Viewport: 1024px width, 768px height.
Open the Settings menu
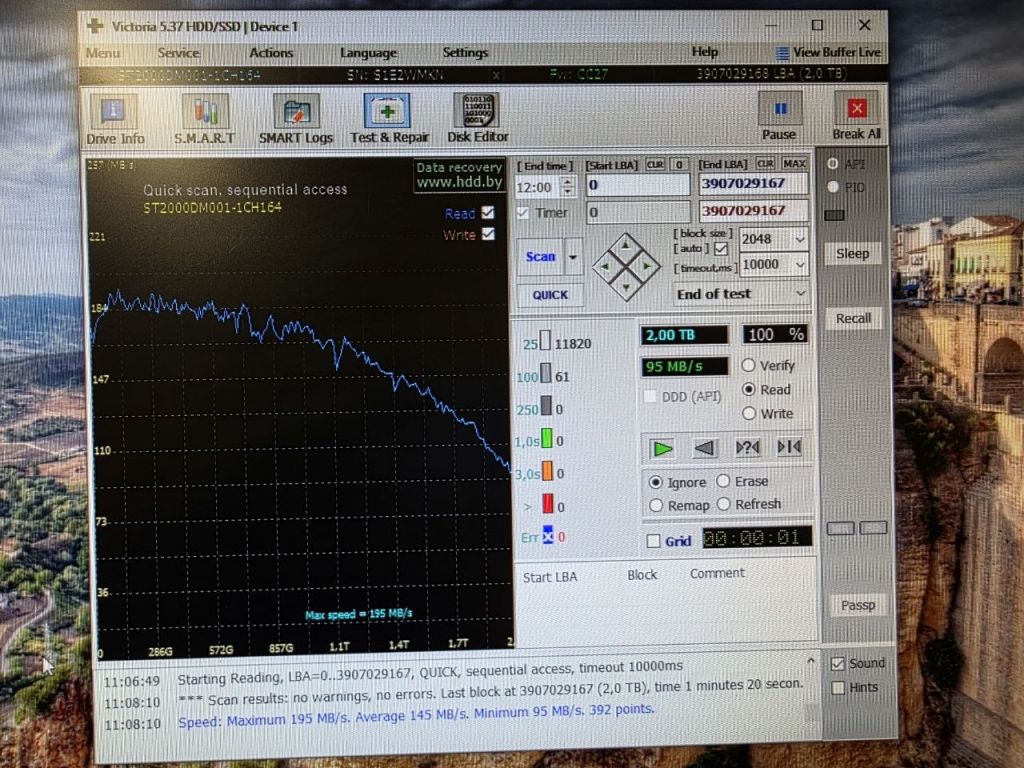465,52
